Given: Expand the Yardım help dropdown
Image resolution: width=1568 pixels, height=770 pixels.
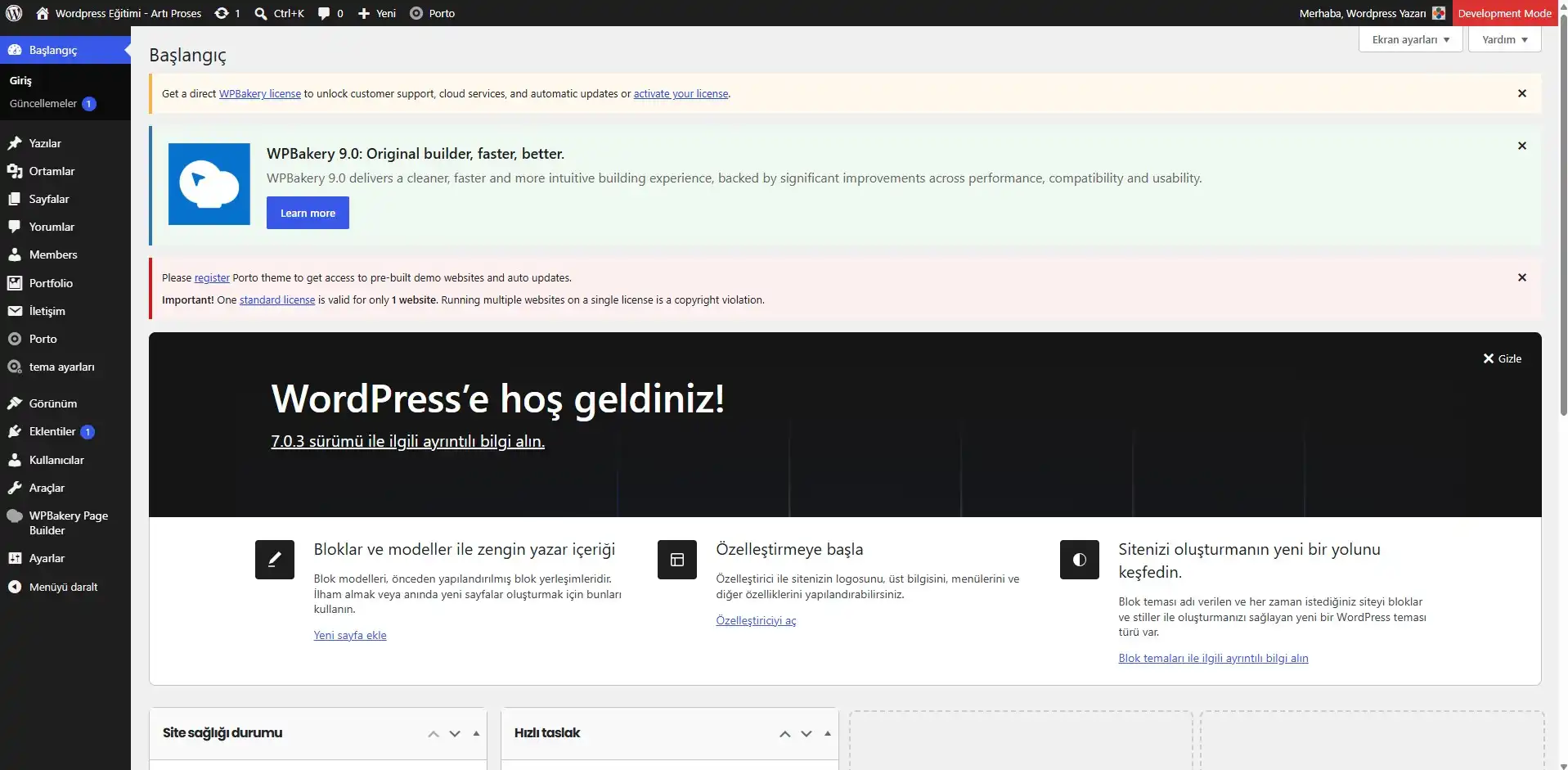Looking at the screenshot, I should click(1505, 39).
